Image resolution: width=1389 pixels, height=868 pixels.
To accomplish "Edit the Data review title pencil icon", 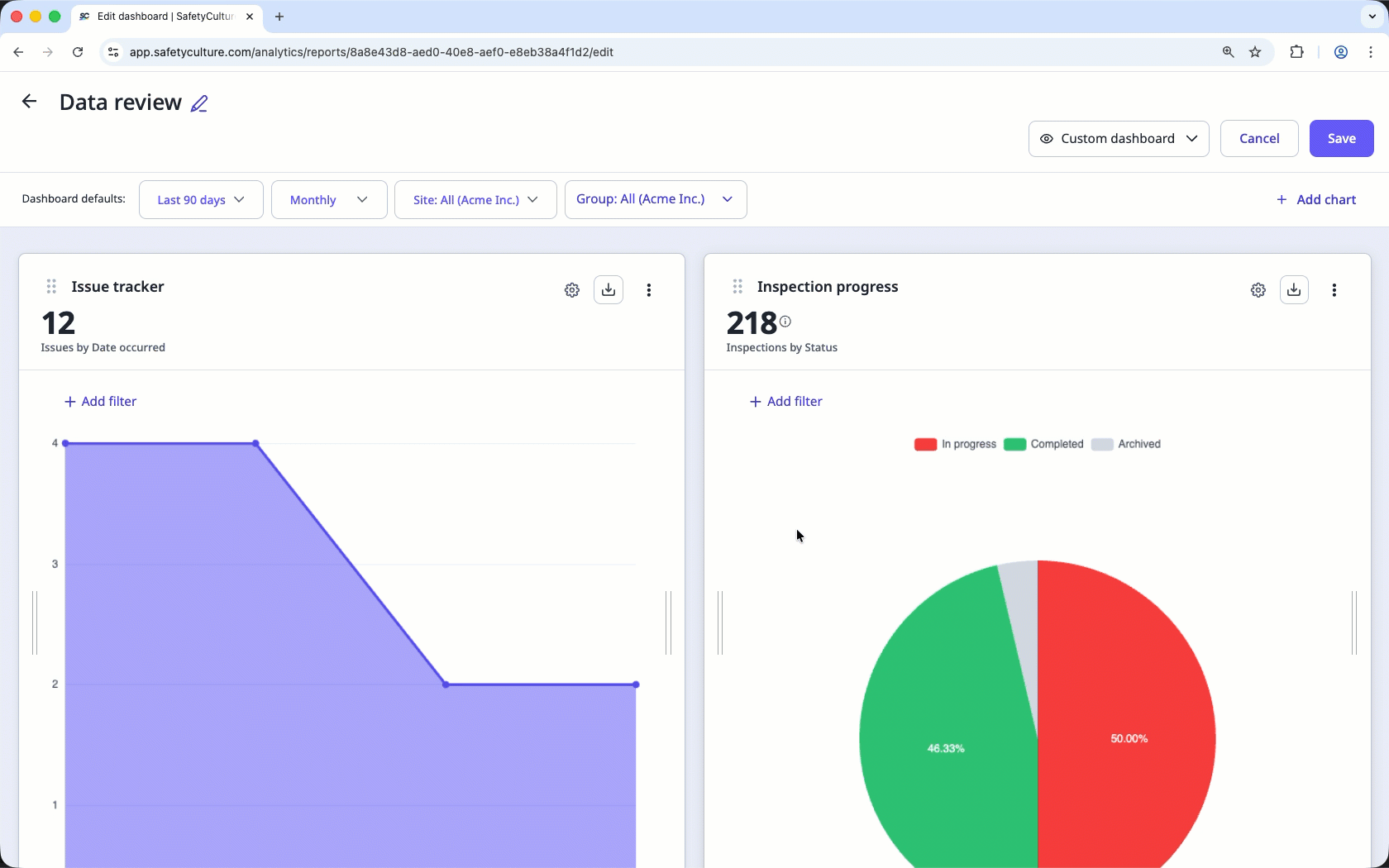I will (x=199, y=103).
